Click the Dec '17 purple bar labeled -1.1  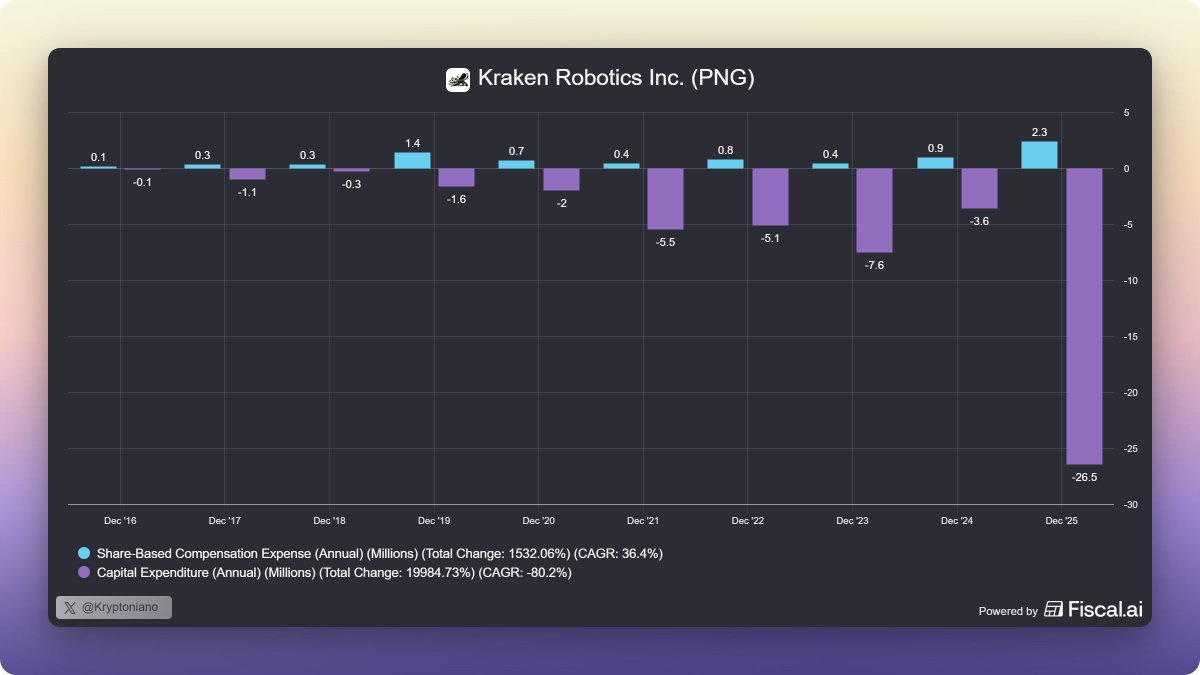tap(247, 174)
